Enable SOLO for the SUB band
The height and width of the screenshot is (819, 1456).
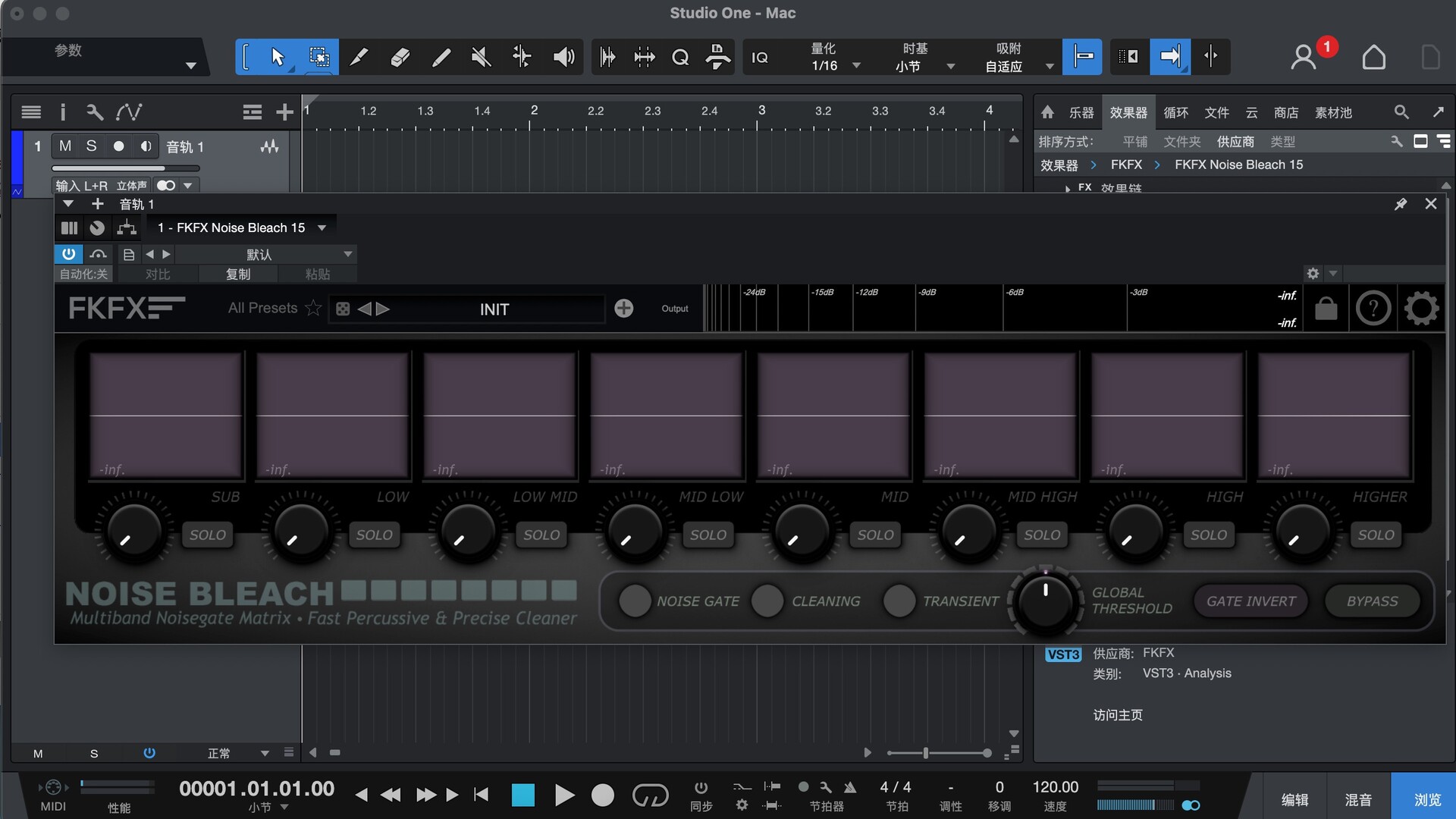(x=207, y=535)
